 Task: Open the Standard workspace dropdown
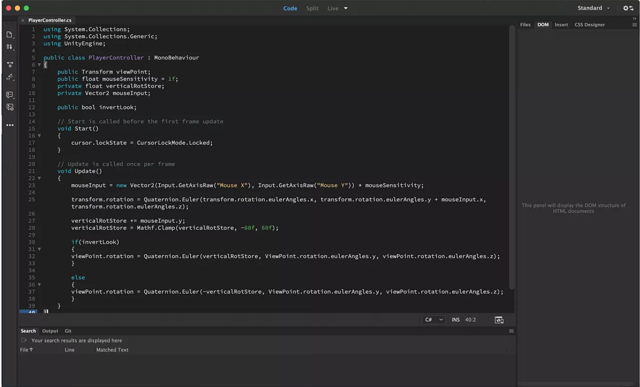[x=593, y=8]
